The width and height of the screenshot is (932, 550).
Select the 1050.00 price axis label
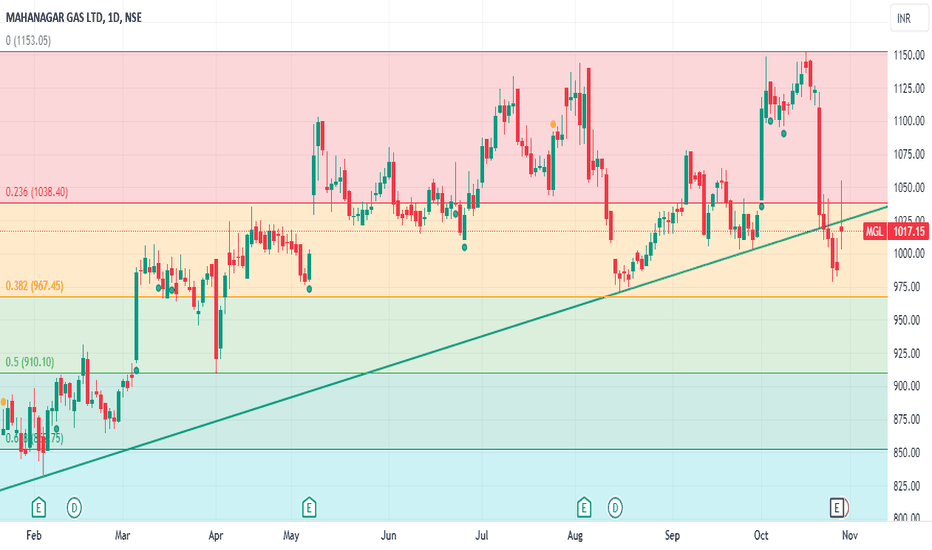(909, 187)
